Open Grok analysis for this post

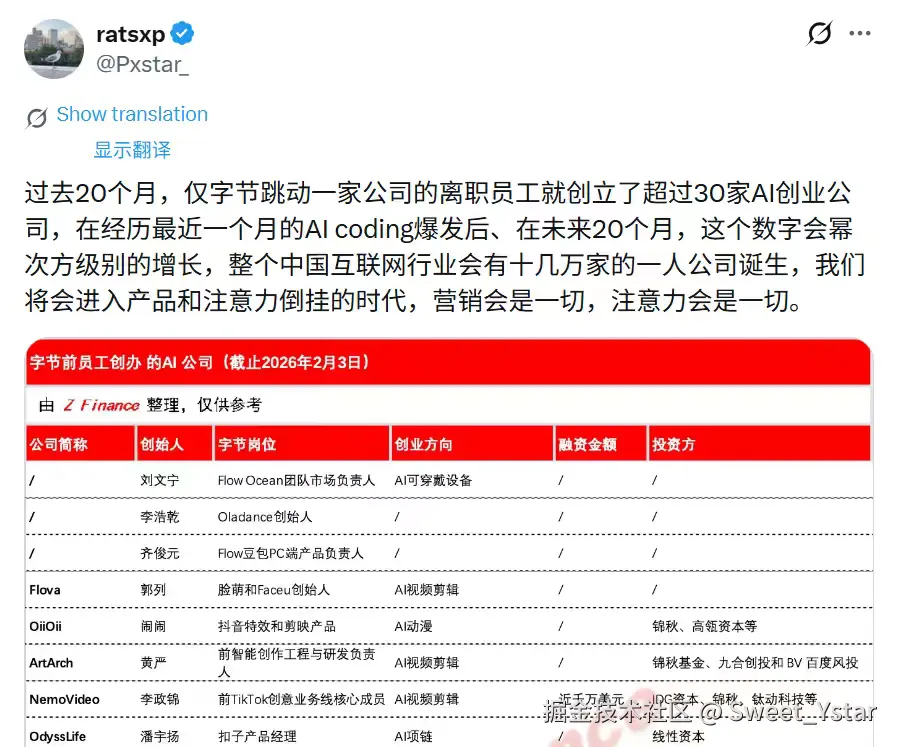(x=819, y=33)
